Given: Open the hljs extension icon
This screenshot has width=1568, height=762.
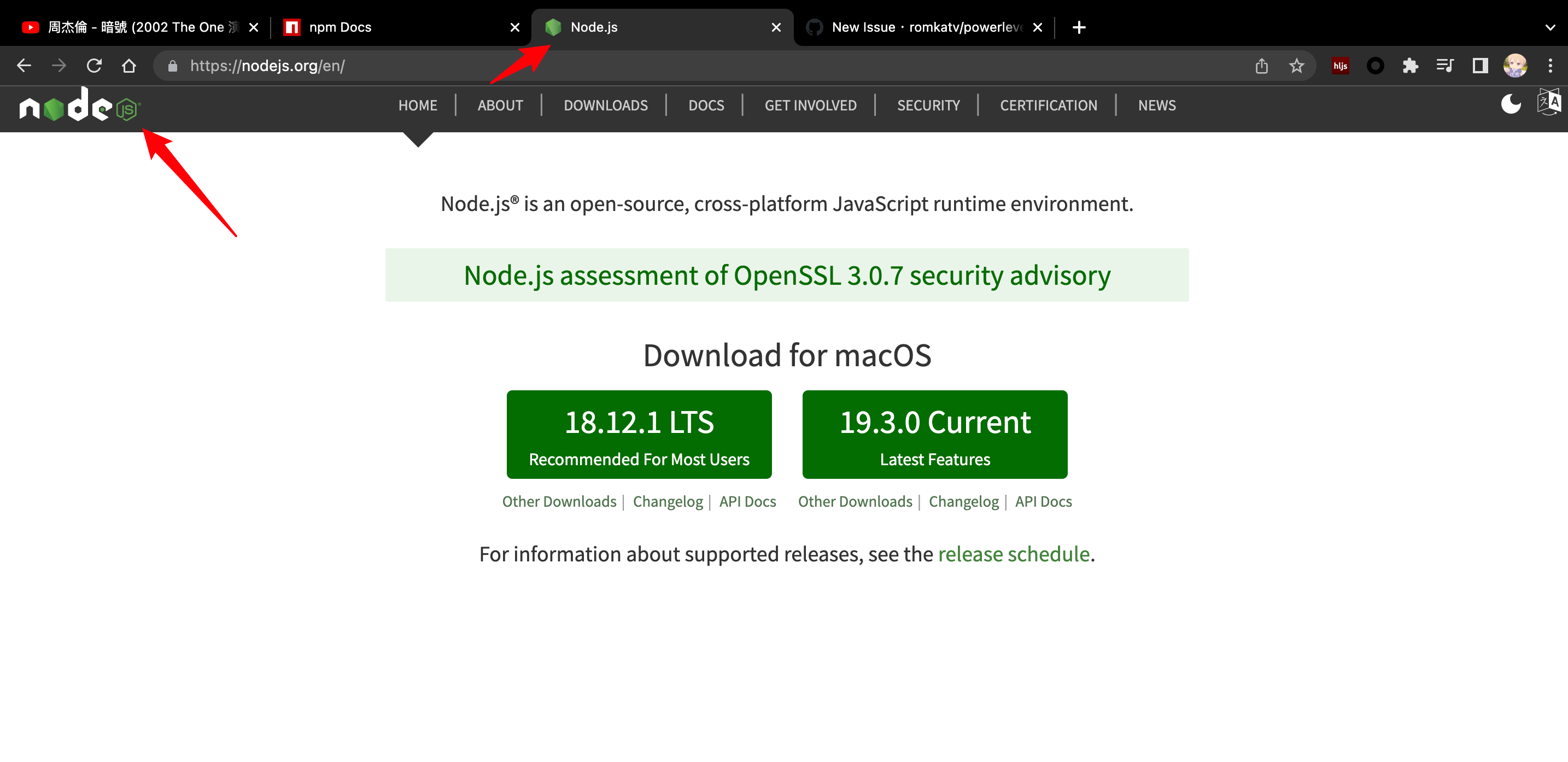Looking at the screenshot, I should (1341, 66).
